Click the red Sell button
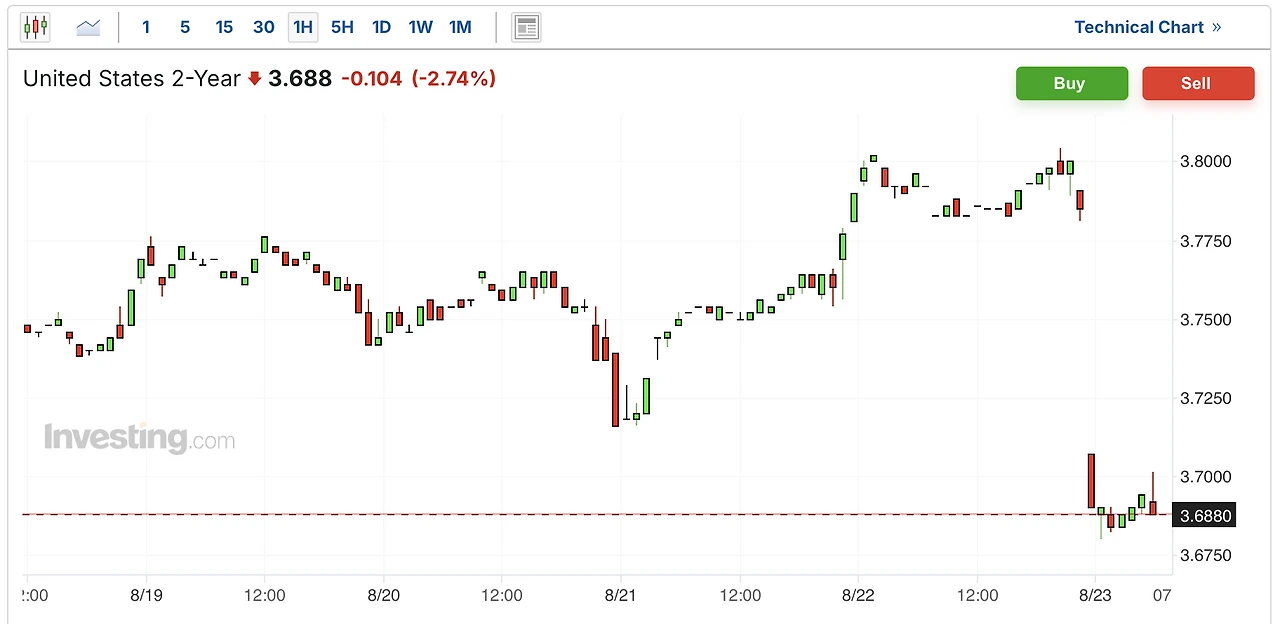This screenshot has width=1280, height=624. (x=1198, y=83)
